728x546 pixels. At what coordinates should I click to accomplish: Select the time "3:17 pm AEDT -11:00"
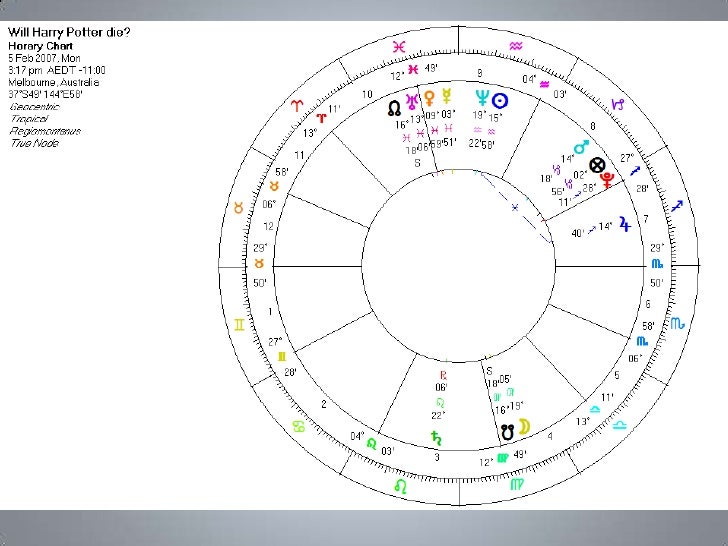pyautogui.click(x=57, y=70)
